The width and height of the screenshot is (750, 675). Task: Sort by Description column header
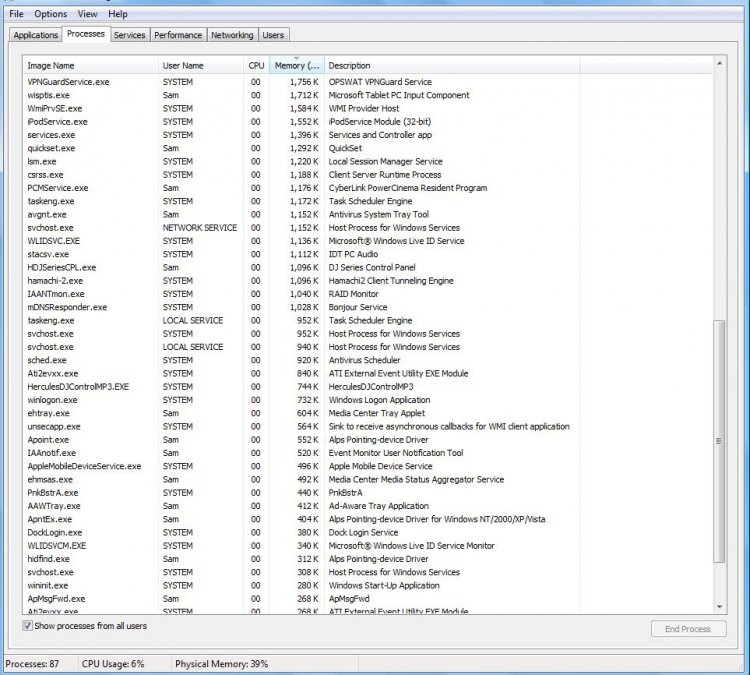point(452,66)
